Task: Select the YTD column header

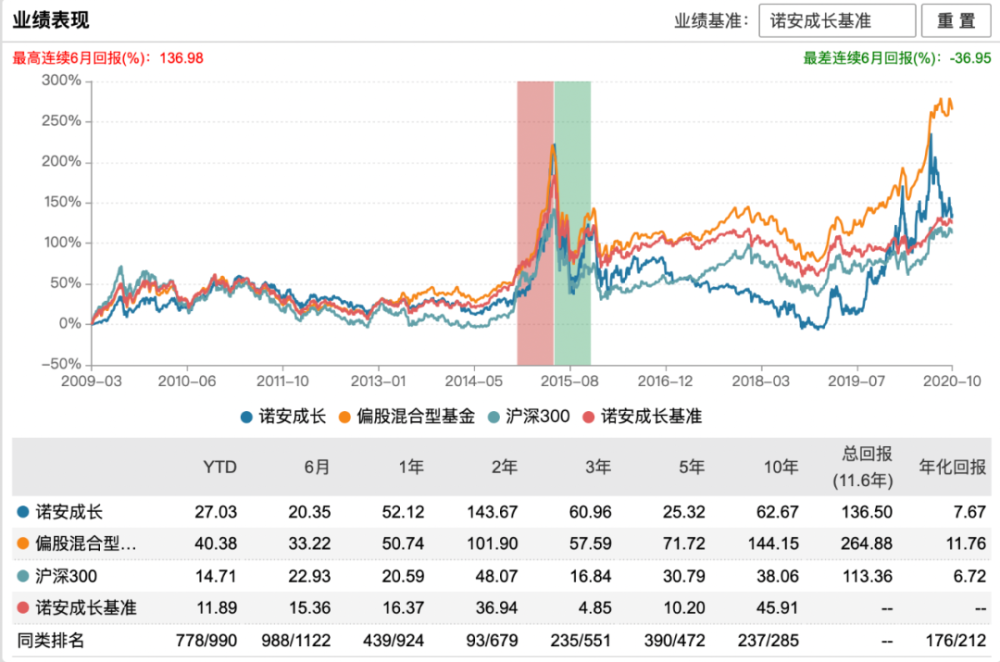Action: [219, 467]
